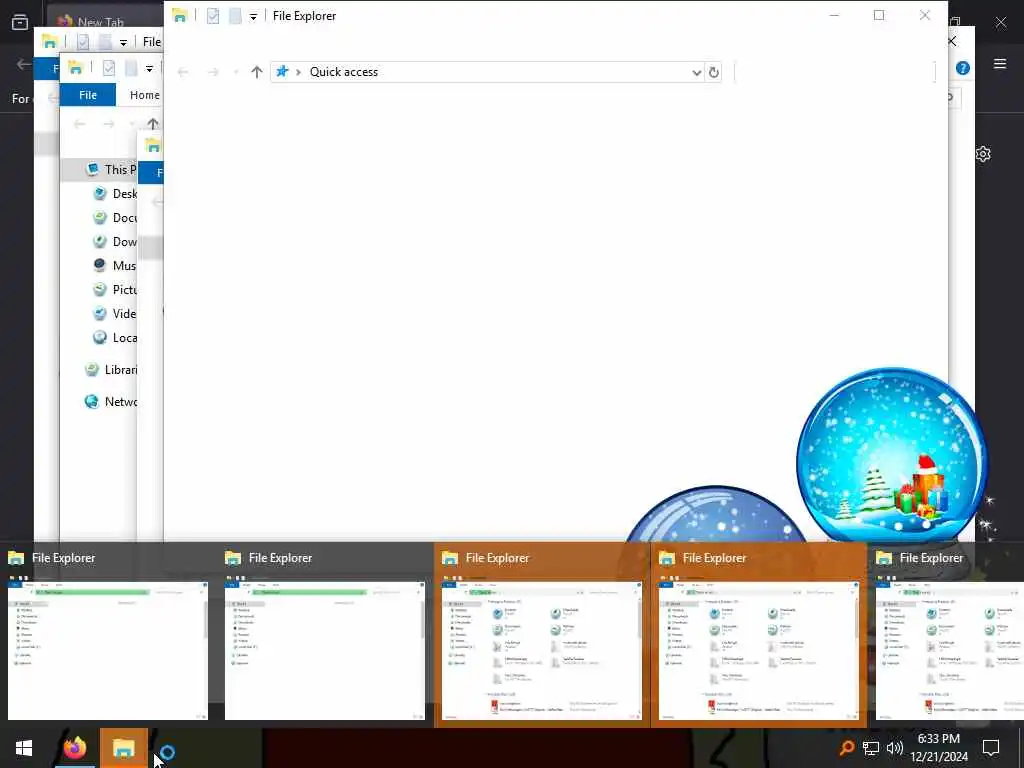This screenshot has height=768, width=1024.
Task: Open the address bar history dropdown chevron
Action: 697,72
